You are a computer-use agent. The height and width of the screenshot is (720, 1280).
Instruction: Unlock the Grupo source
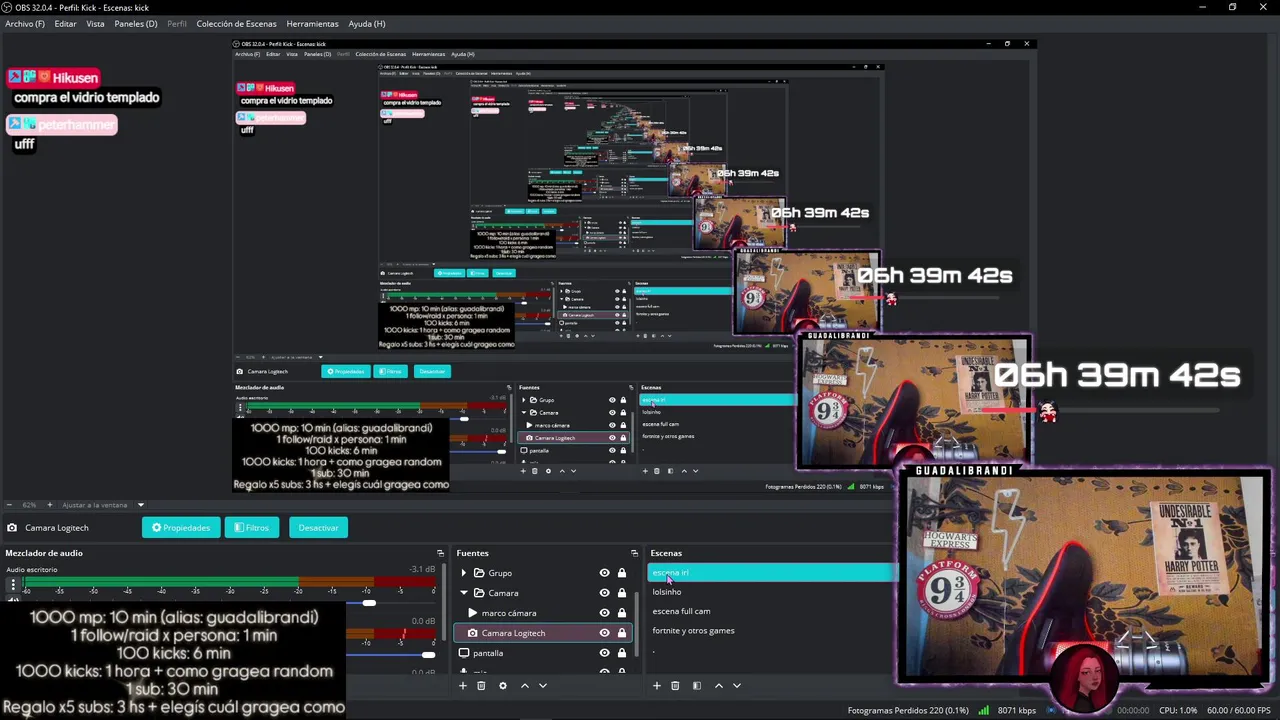coord(621,573)
